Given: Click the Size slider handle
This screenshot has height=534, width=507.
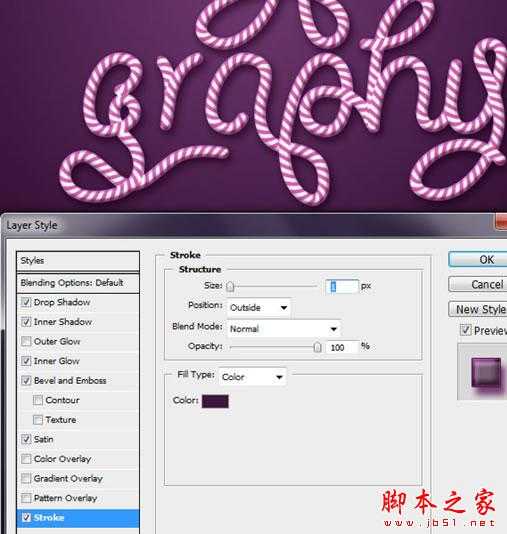Looking at the screenshot, I should tap(230, 286).
